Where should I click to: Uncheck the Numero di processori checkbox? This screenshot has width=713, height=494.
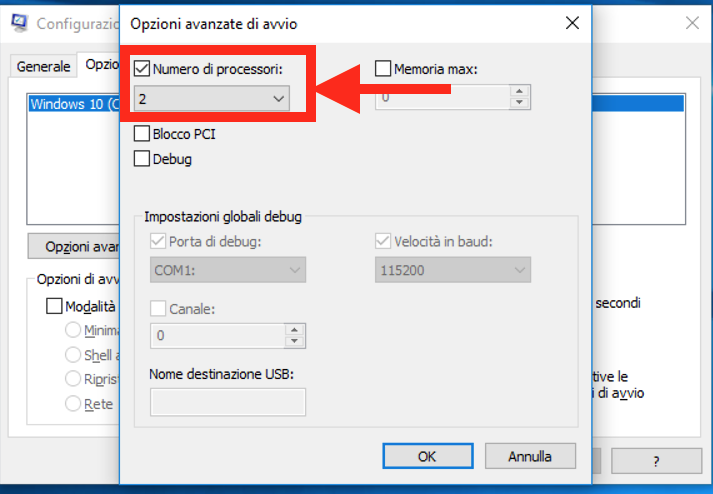[x=142, y=69]
